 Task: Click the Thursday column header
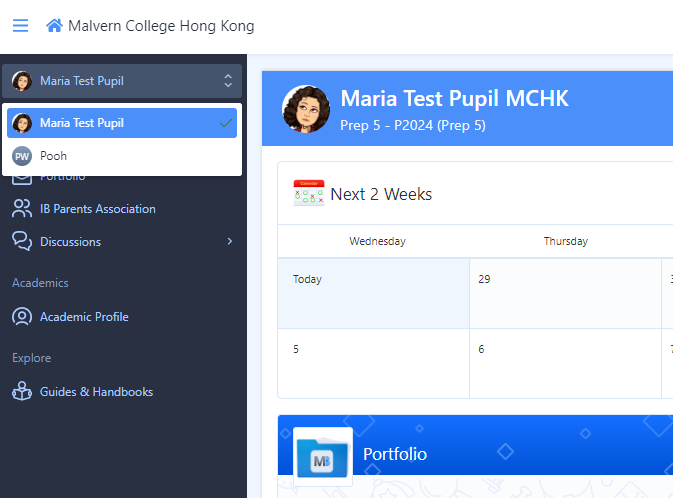(566, 241)
